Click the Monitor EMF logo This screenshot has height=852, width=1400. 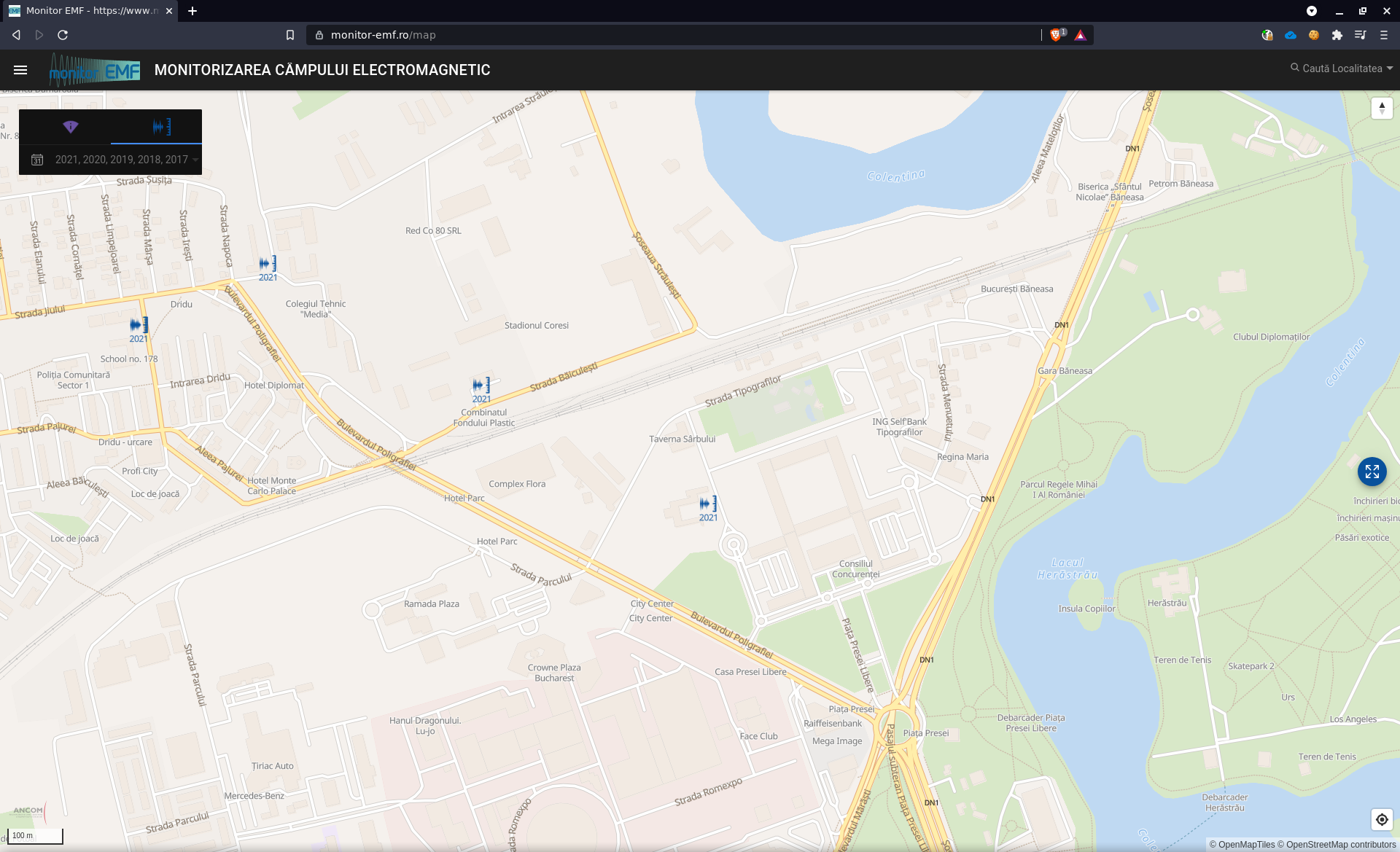tap(95, 70)
